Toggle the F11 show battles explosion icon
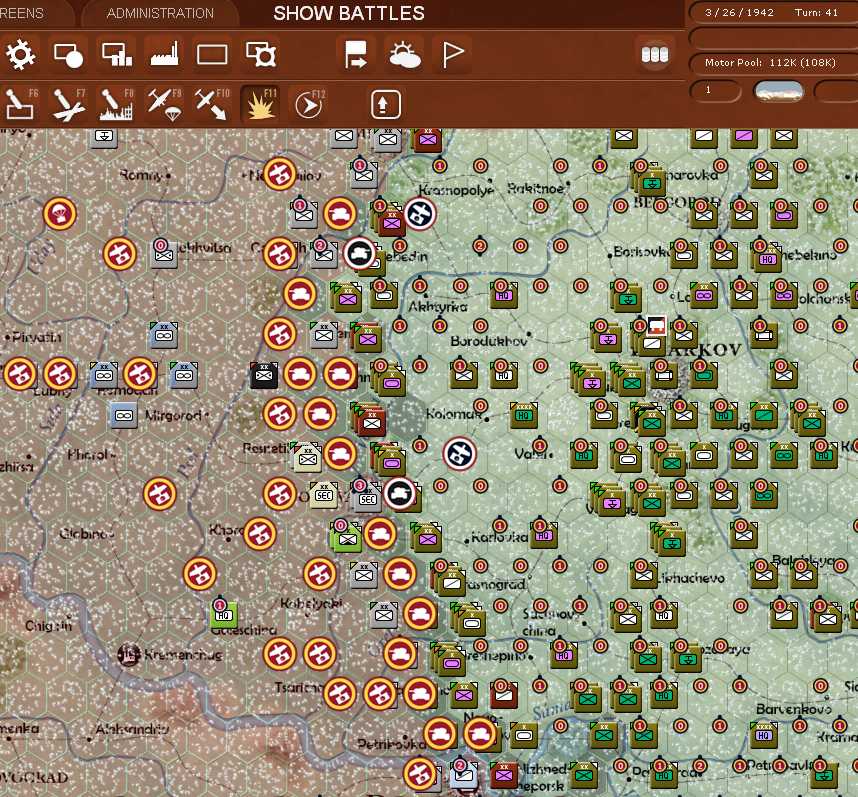This screenshot has width=858, height=797. [260, 103]
